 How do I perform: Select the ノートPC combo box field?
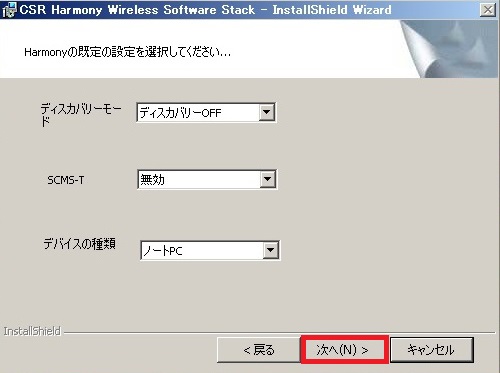(x=210, y=250)
